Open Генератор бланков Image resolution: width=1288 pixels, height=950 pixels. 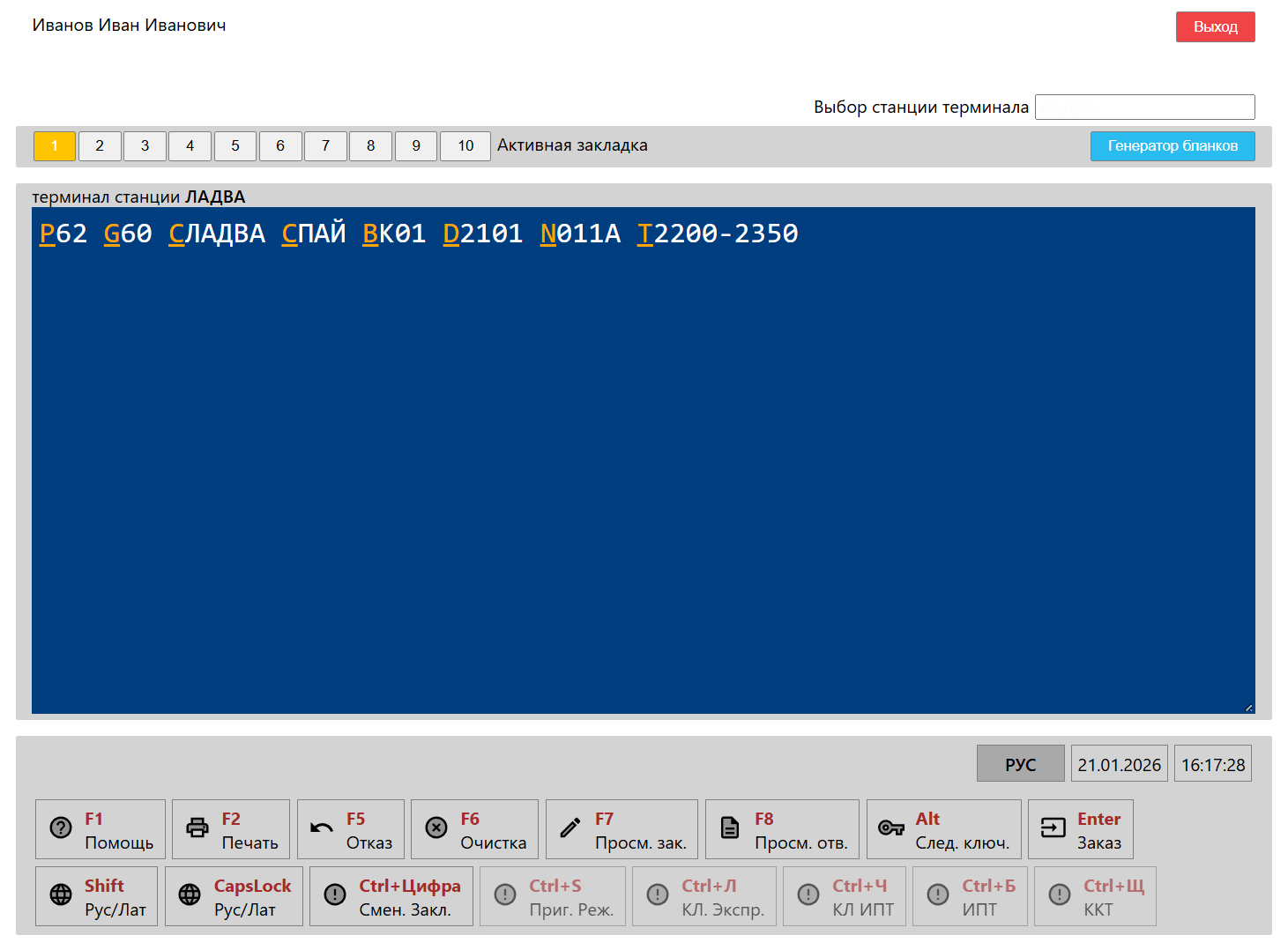pos(1172,146)
